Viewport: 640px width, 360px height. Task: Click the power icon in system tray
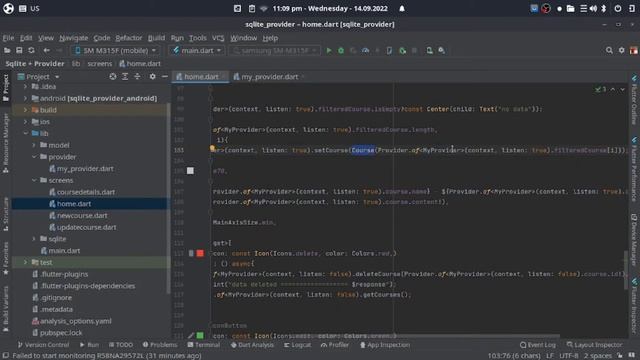pos(618,9)
